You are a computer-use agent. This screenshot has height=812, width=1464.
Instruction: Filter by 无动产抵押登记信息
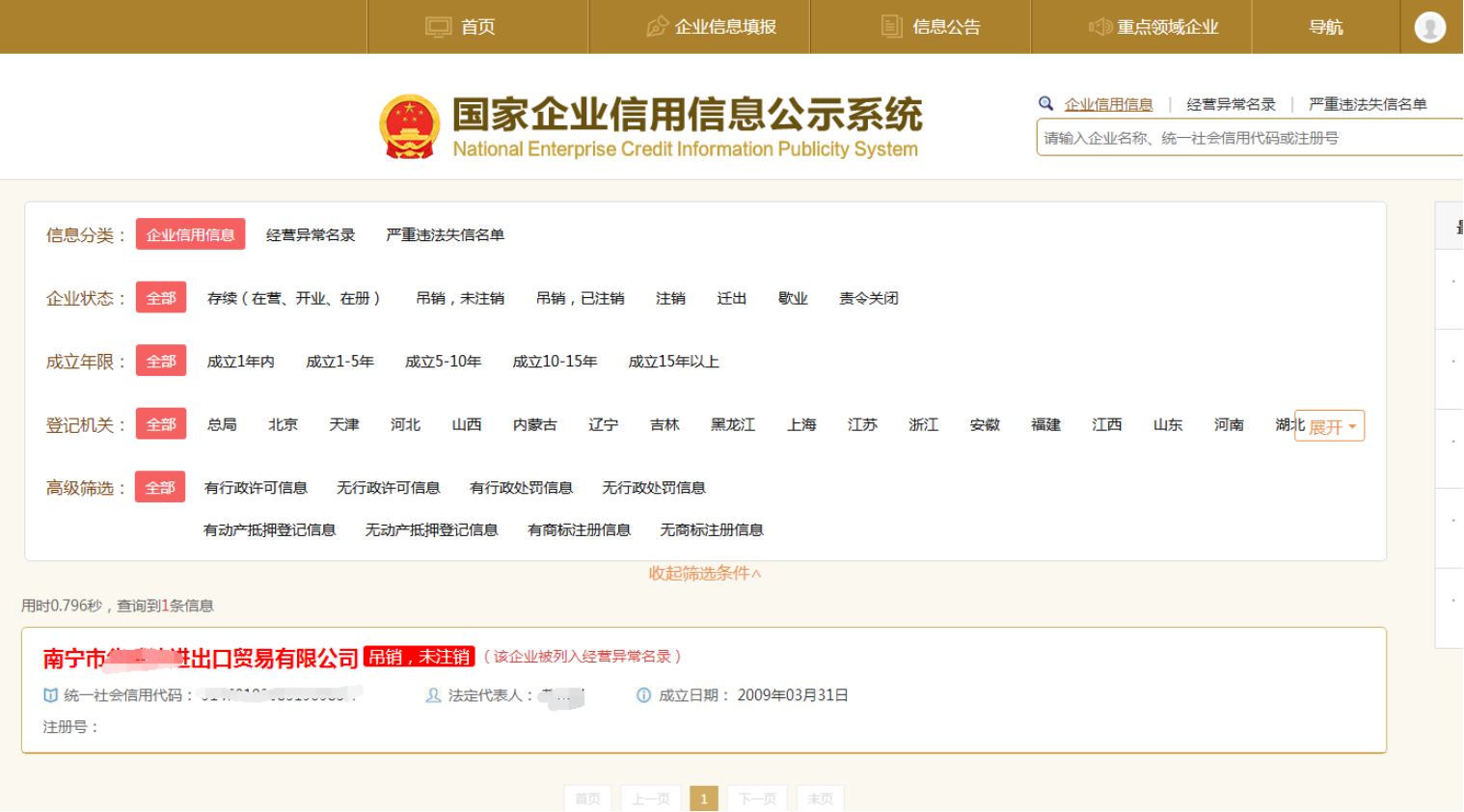coord(431,530)
